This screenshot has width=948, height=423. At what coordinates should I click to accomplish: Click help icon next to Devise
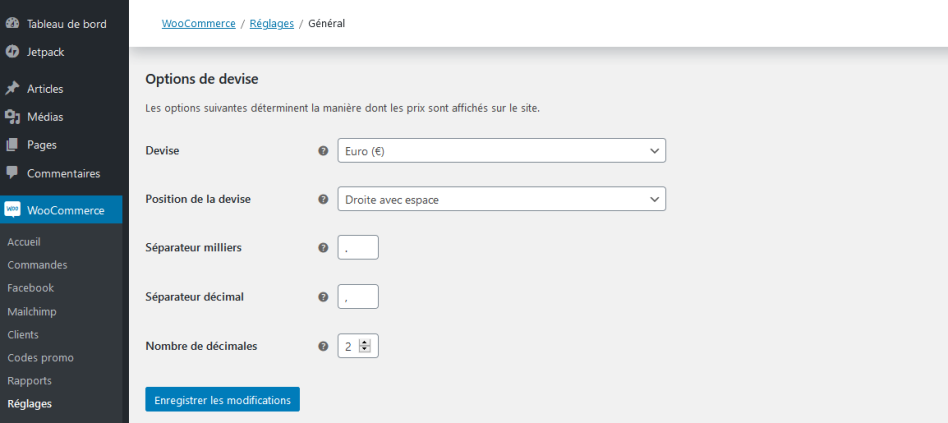323,151
